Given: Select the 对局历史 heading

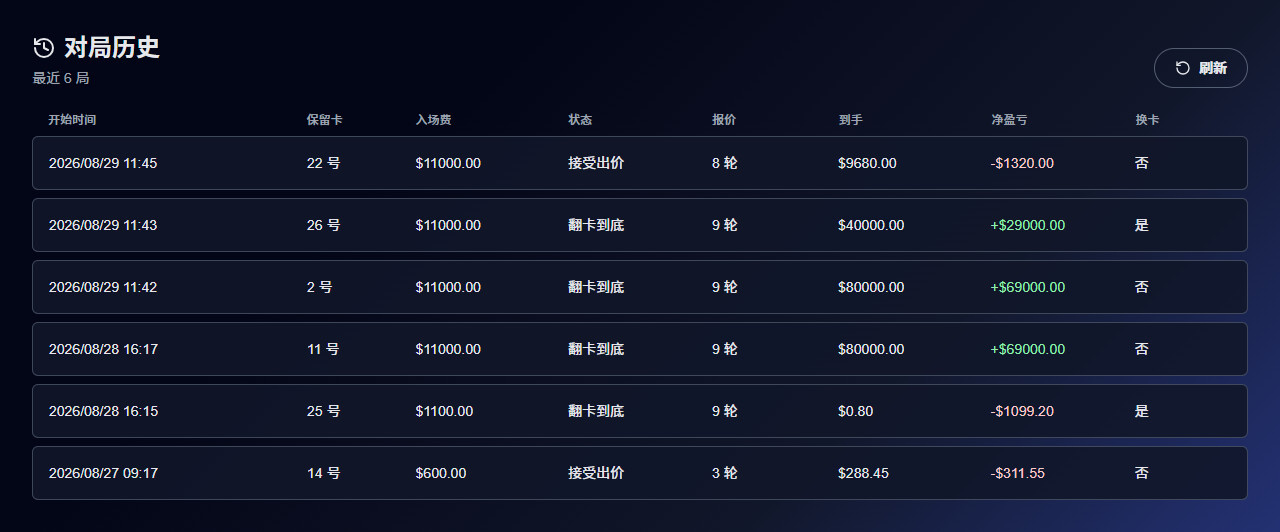Looking at the screenshot, I should click(x=112, y=47).
